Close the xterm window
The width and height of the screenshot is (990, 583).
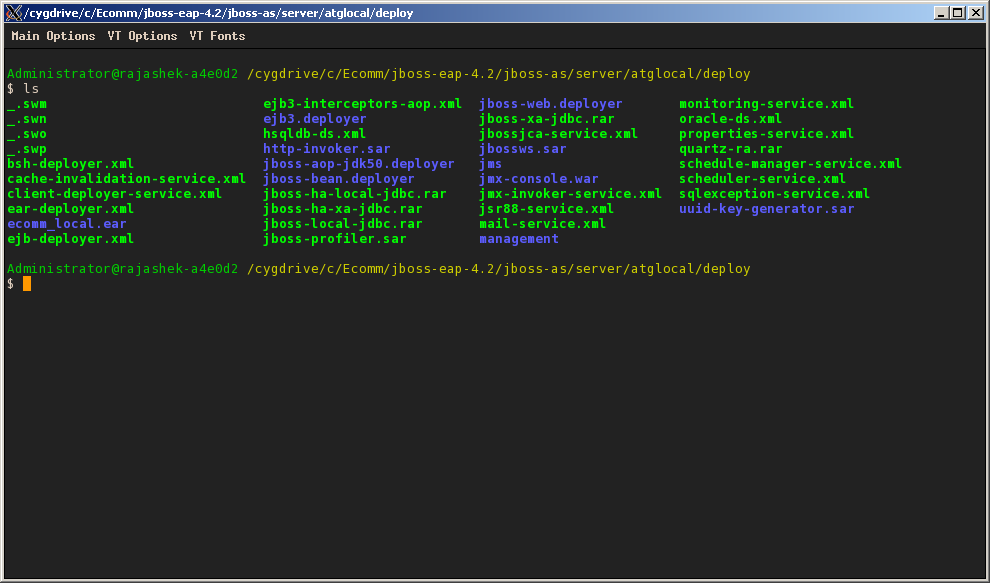click(x=976, y=13)
